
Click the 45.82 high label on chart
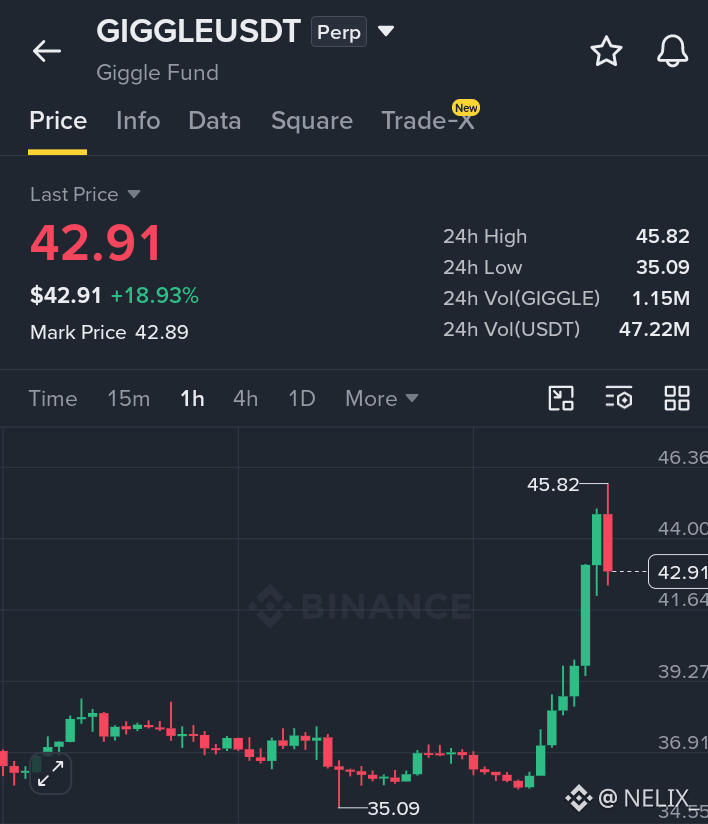tap(553, 485)
